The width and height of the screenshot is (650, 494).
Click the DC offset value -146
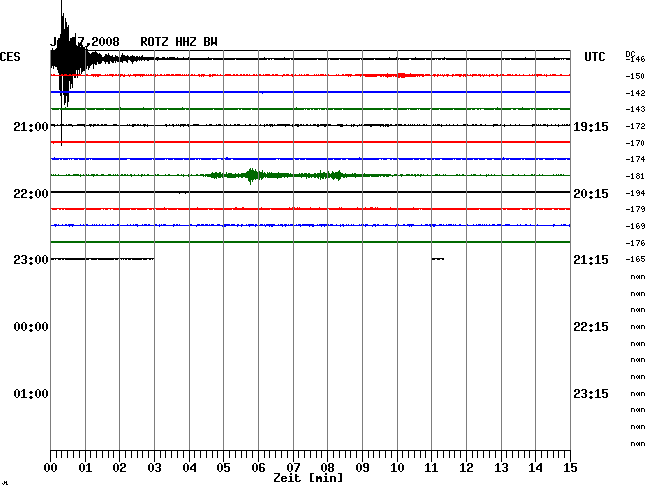point(635,59)
